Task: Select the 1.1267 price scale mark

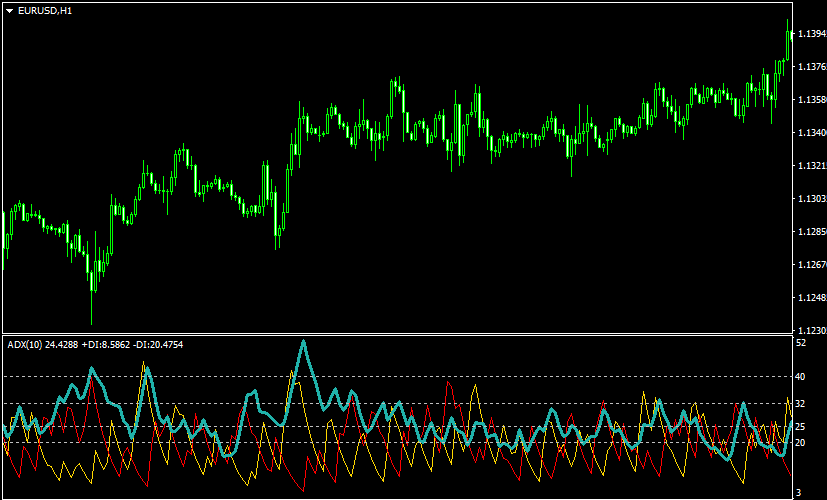Action: point(811,265)
